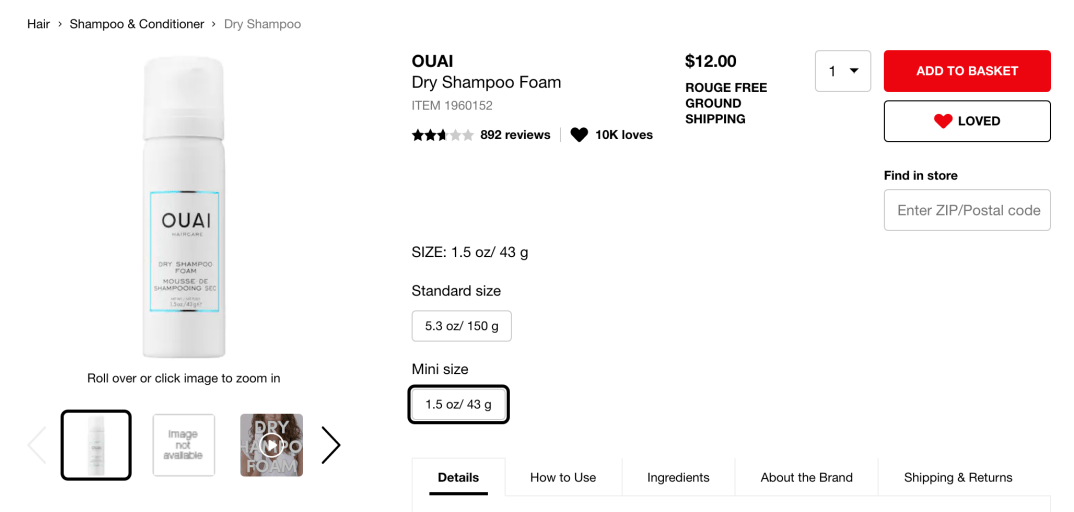Open the quantity dropdown
This screenshot has height=512, width=1074.
[842, 71]
